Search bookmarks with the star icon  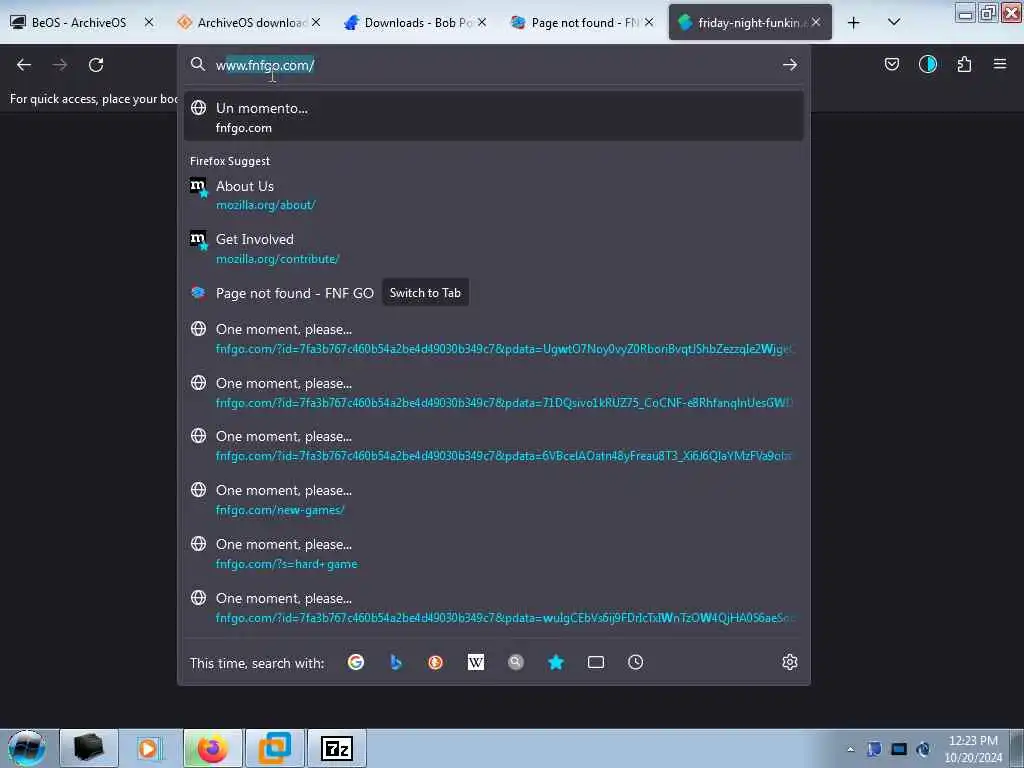(x=556, y=662)
